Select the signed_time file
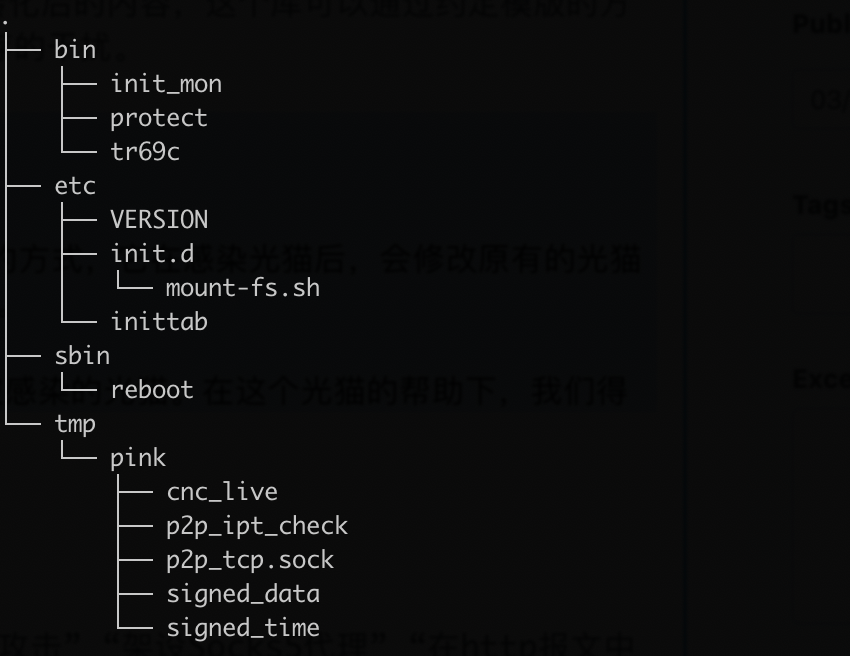 (243, 628)
